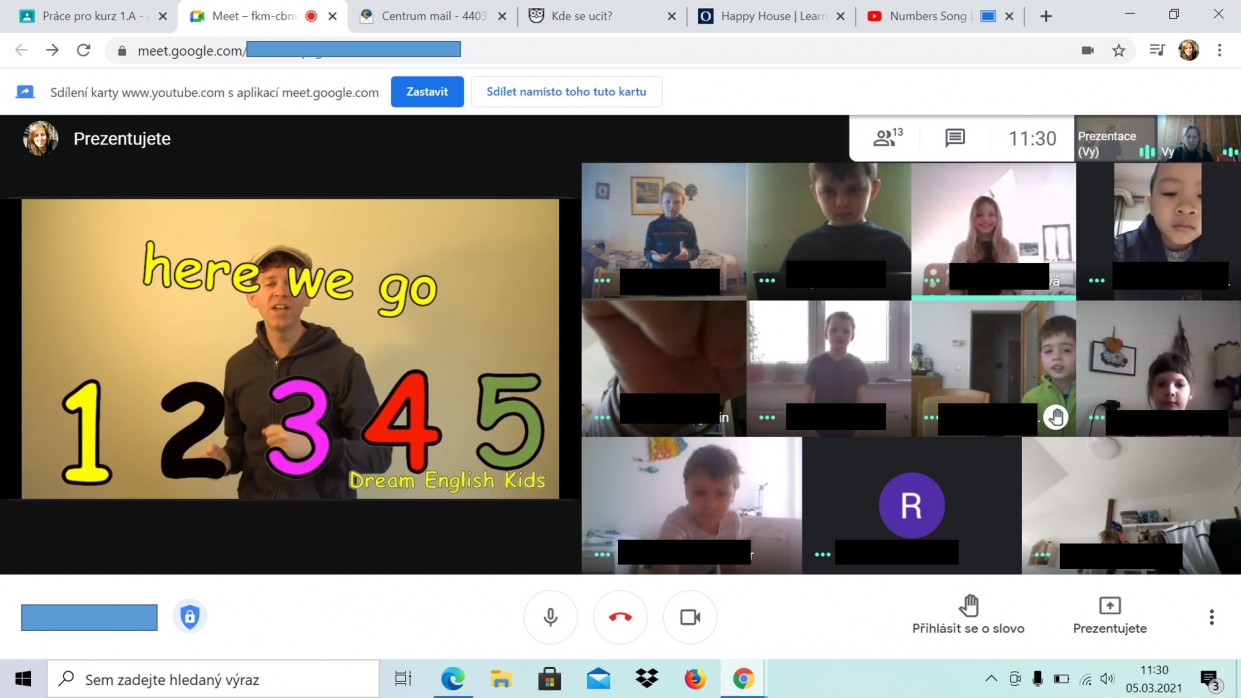
Task: Click the Prezentace (Vy) thumbnail
Action: (x=1115, y=138)
